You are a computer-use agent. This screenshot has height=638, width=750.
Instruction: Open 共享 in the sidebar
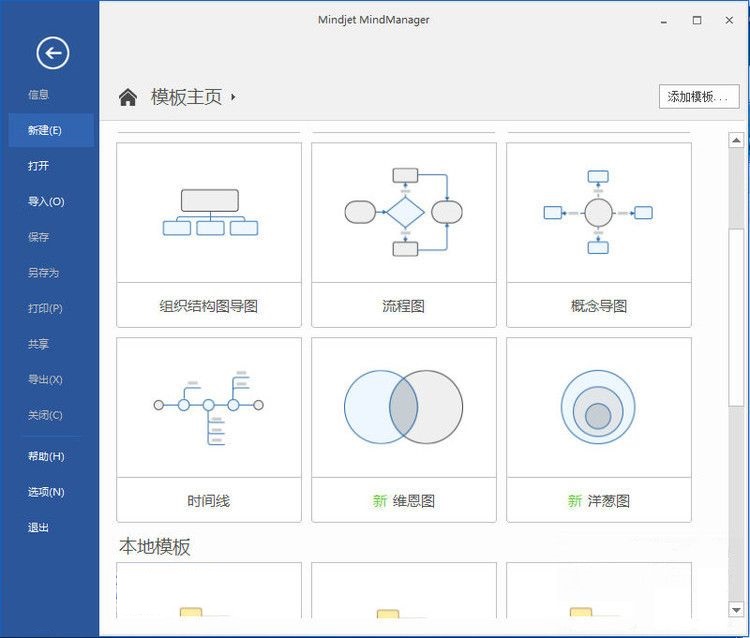point(38,344)
